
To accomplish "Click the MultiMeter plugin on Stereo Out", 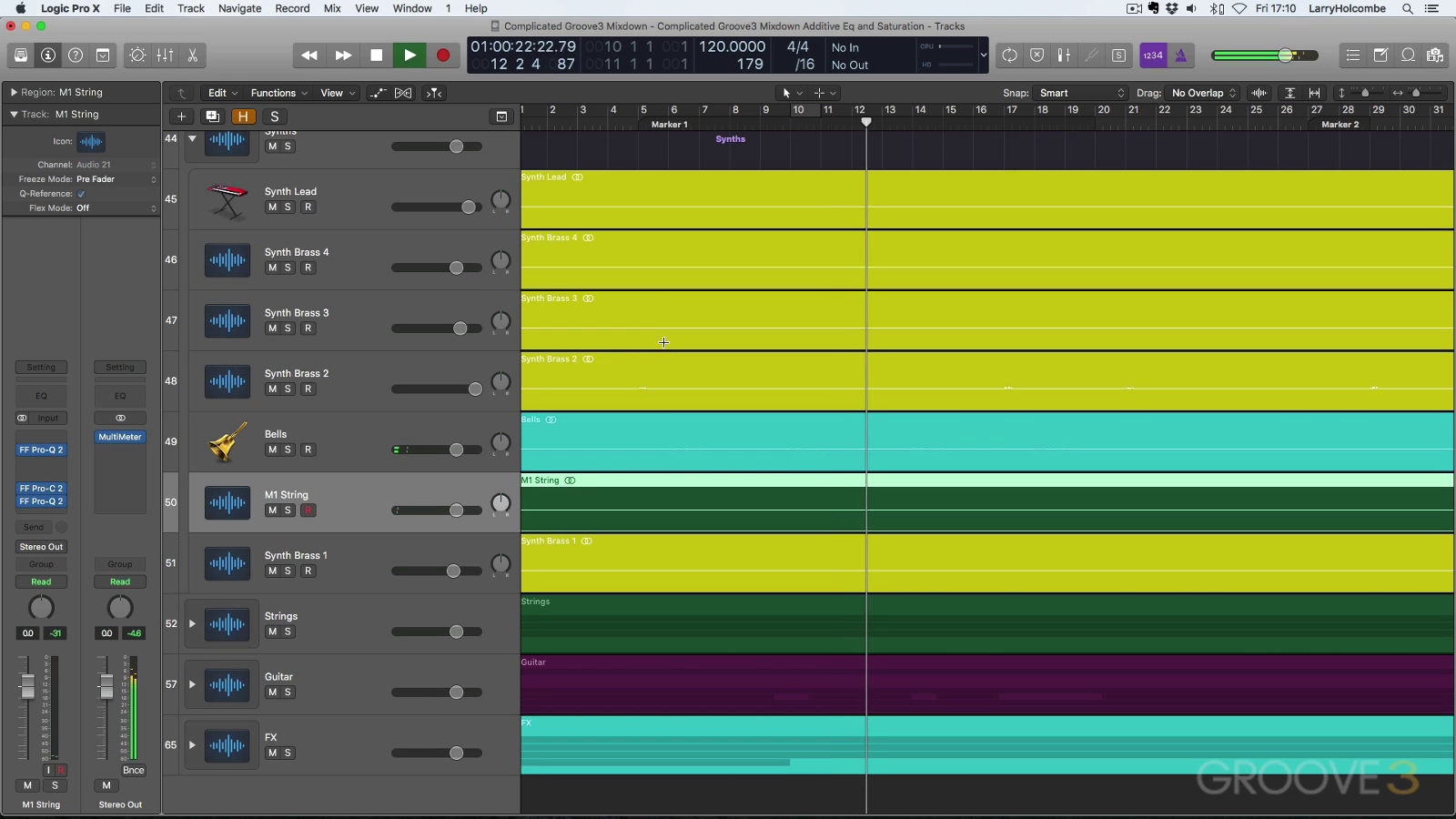I will (120, 437).
